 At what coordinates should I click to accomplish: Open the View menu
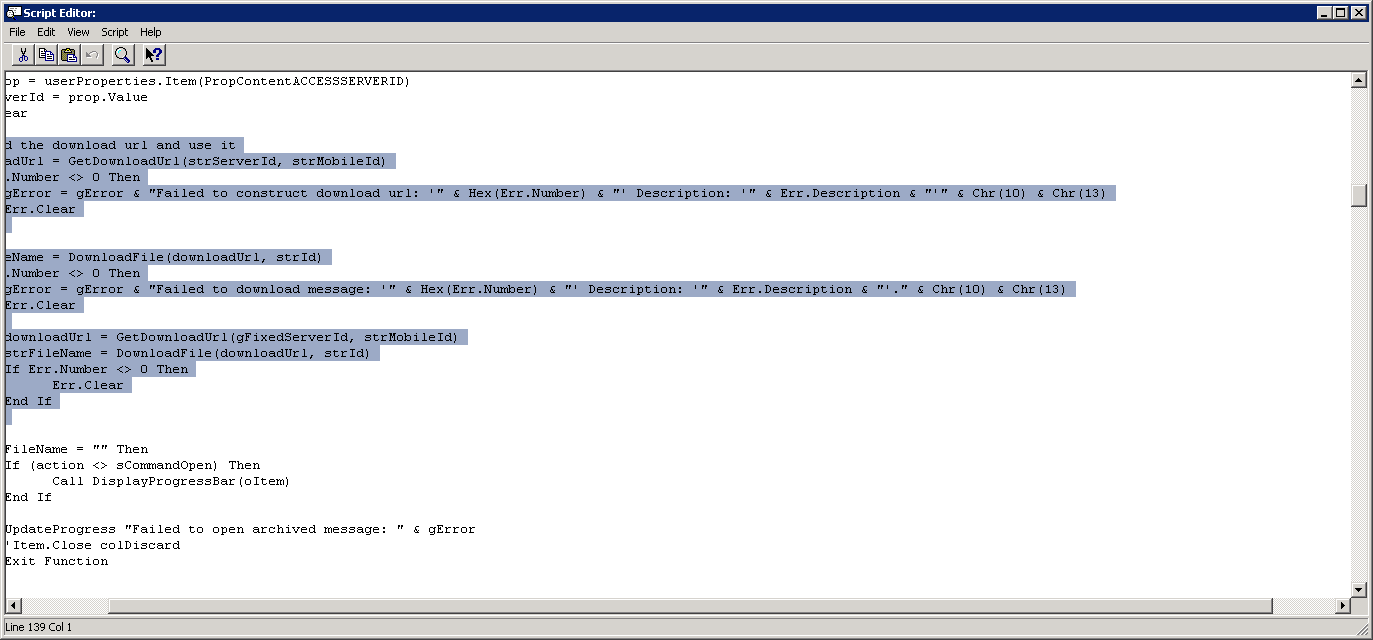click(78, 32)
